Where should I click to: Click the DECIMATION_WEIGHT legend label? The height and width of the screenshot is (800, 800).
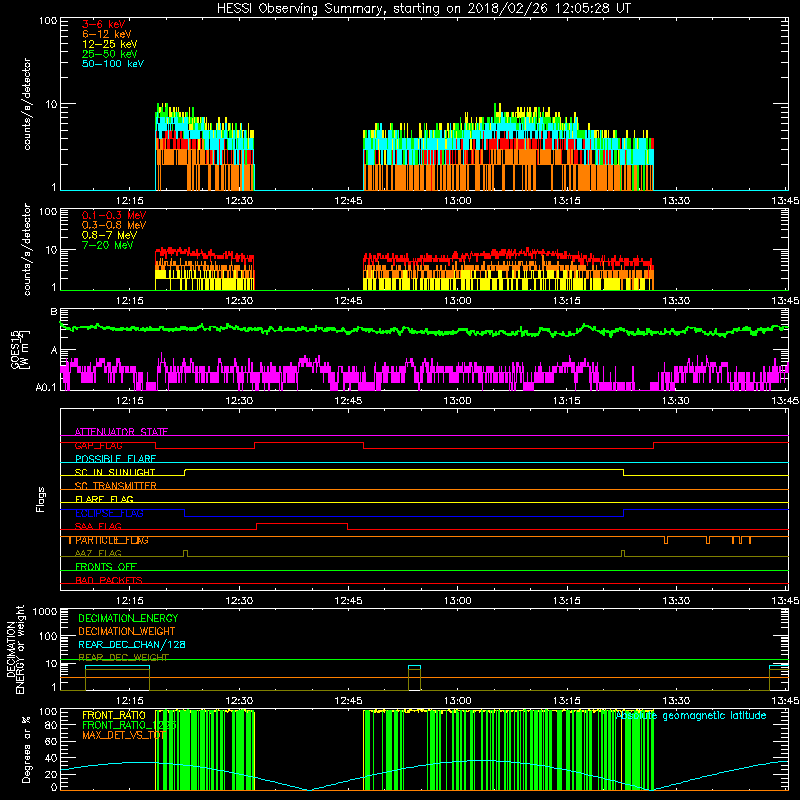coord(127,631)
